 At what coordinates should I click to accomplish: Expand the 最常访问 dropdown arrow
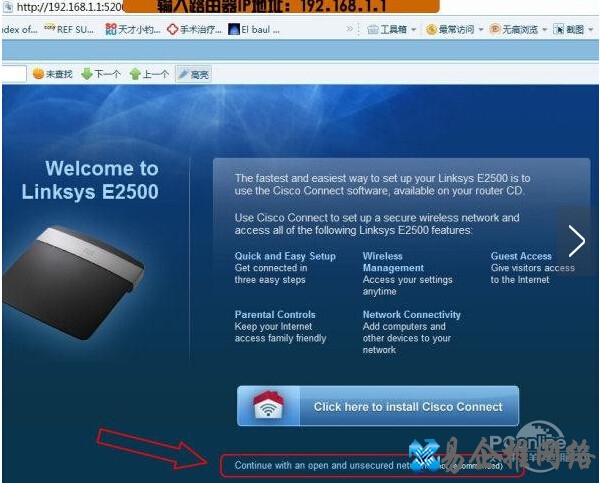(481, 29)
